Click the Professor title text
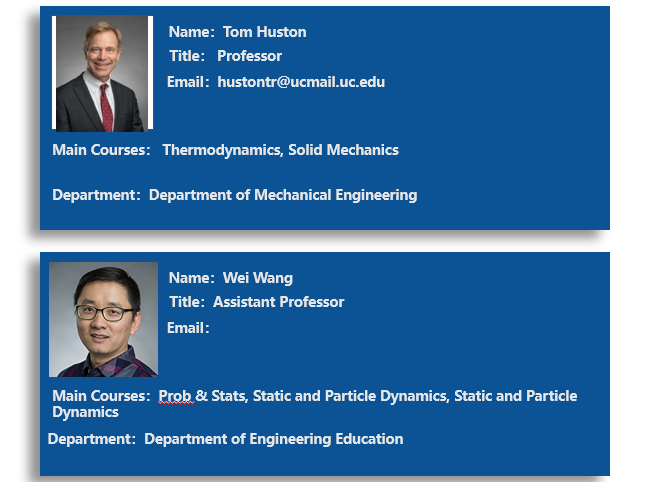 (249, 56)
